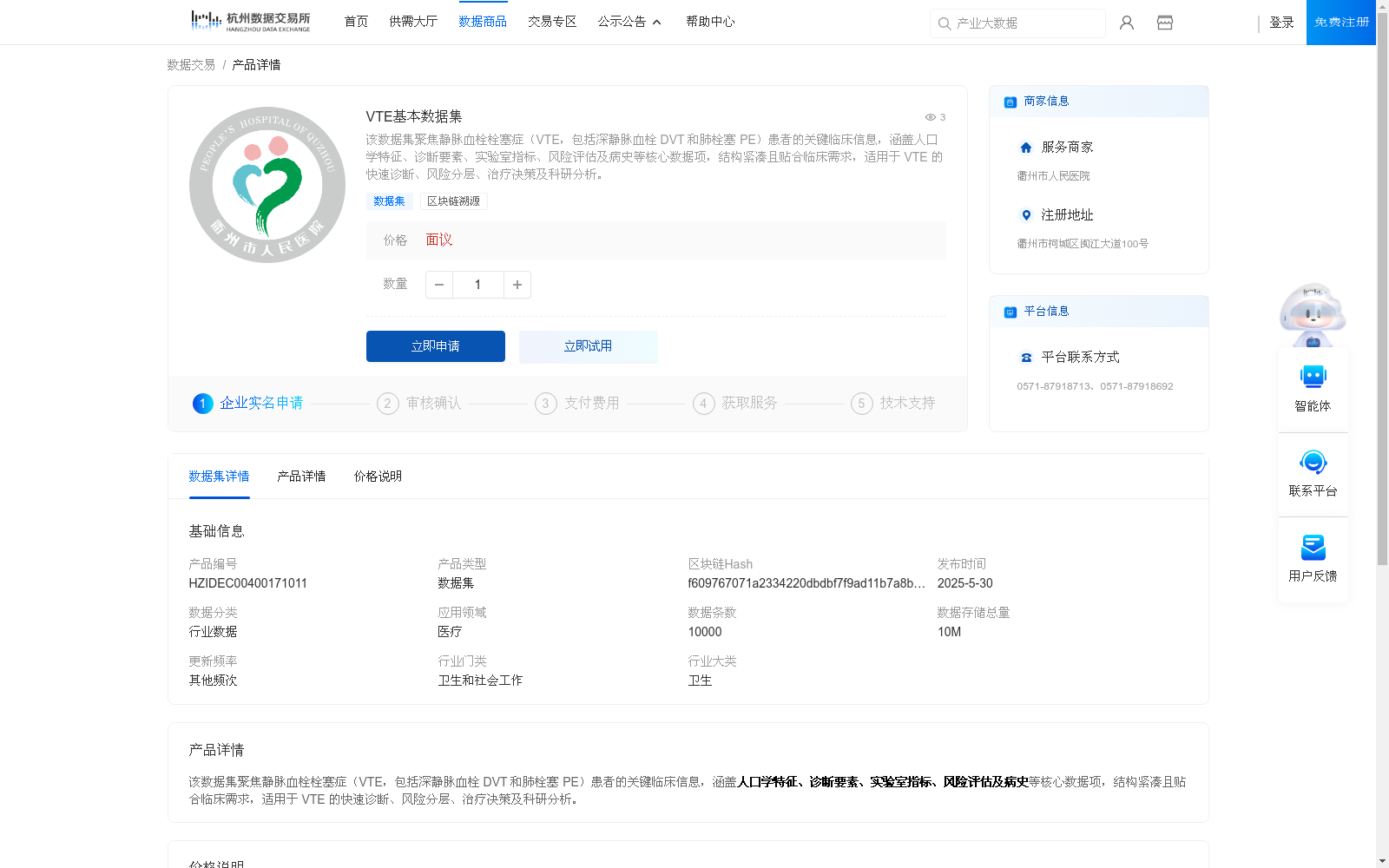Click the Hangzhou Data Exchange logo
The width and height of the screenshot is (1389, 868).
coord(250,22)
